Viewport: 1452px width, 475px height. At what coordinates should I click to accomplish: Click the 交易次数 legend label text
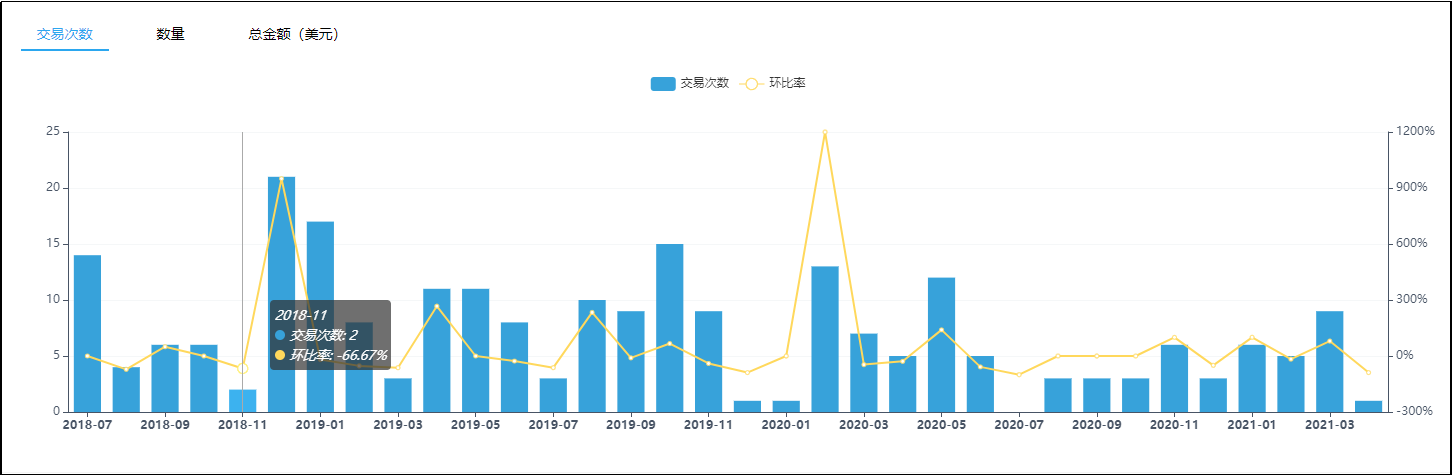tap(704, 84)
